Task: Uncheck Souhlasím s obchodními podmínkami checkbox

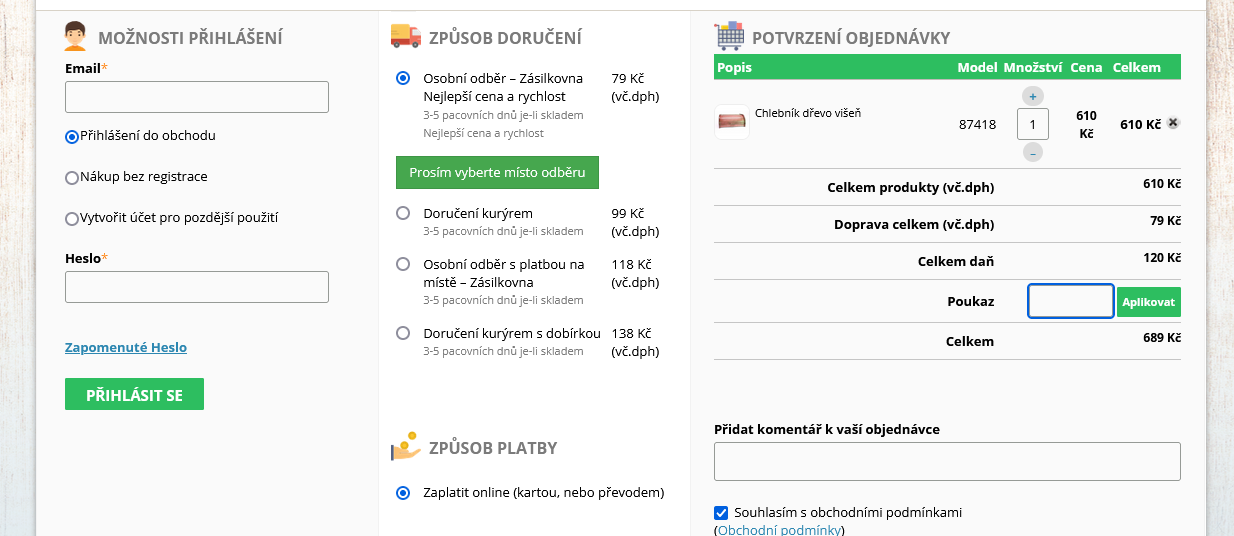Action: pos(721,513)
